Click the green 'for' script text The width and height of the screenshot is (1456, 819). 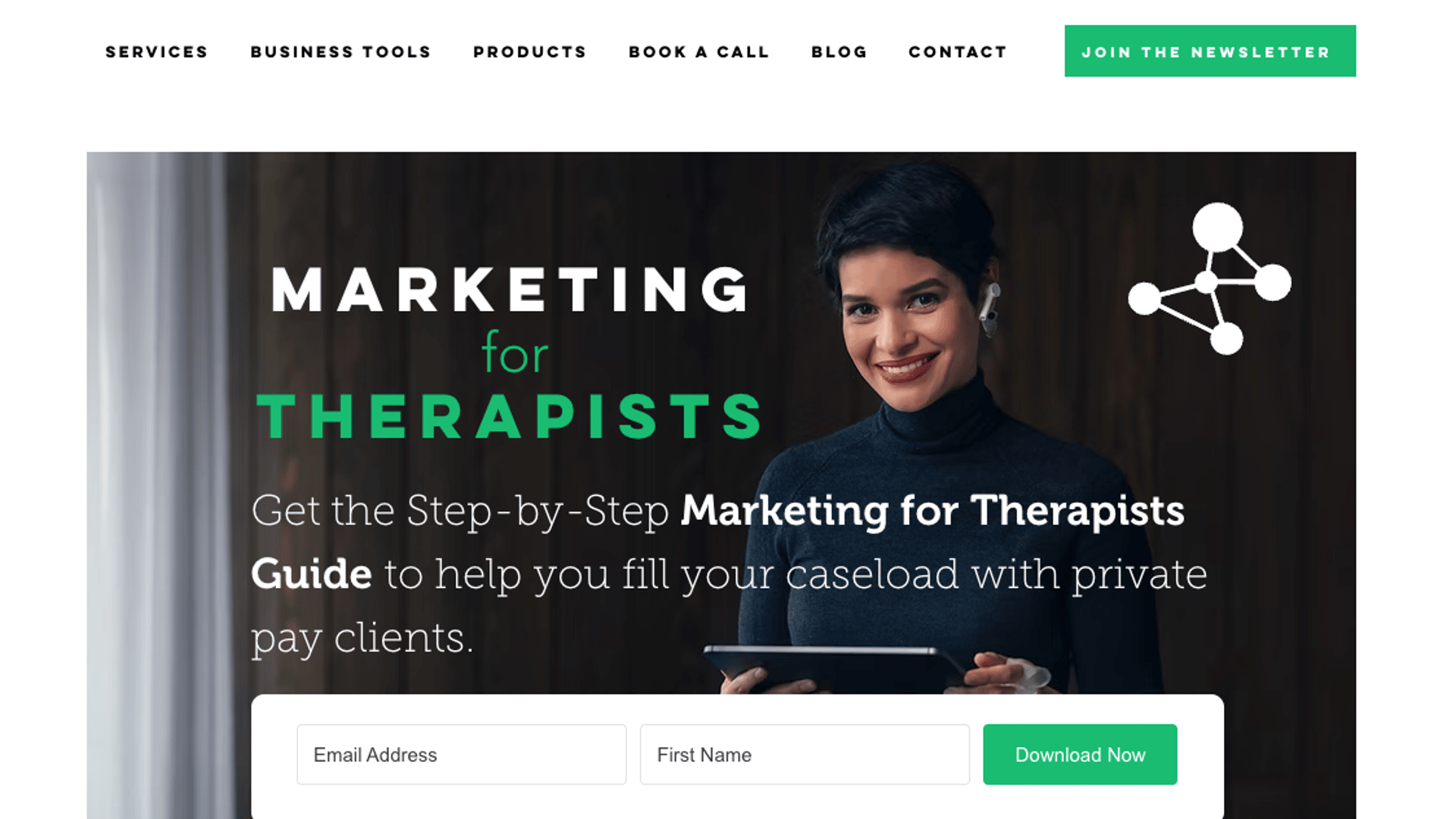(515, 353)
